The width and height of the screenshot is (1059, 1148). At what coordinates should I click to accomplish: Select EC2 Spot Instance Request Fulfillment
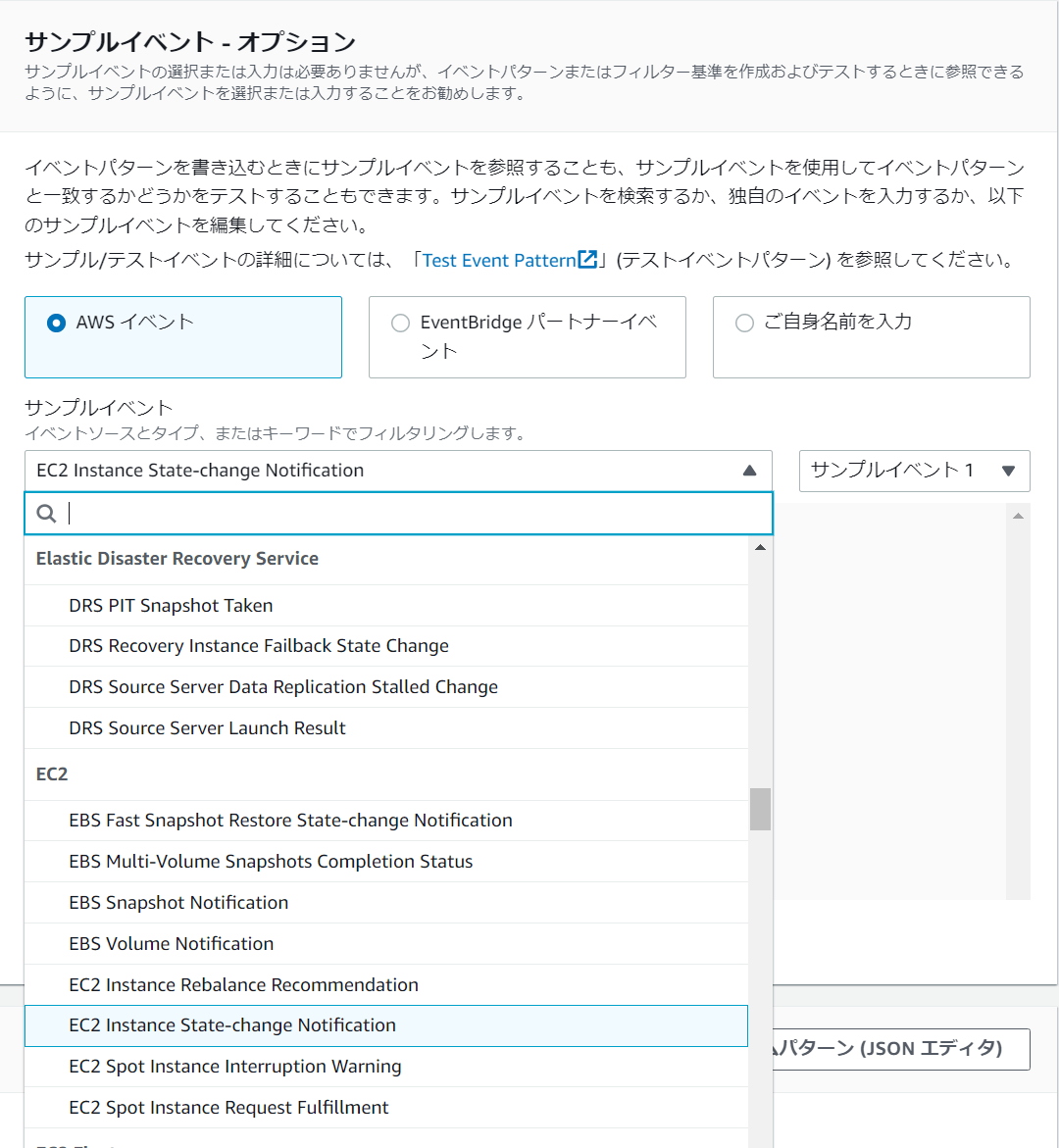386,1108
